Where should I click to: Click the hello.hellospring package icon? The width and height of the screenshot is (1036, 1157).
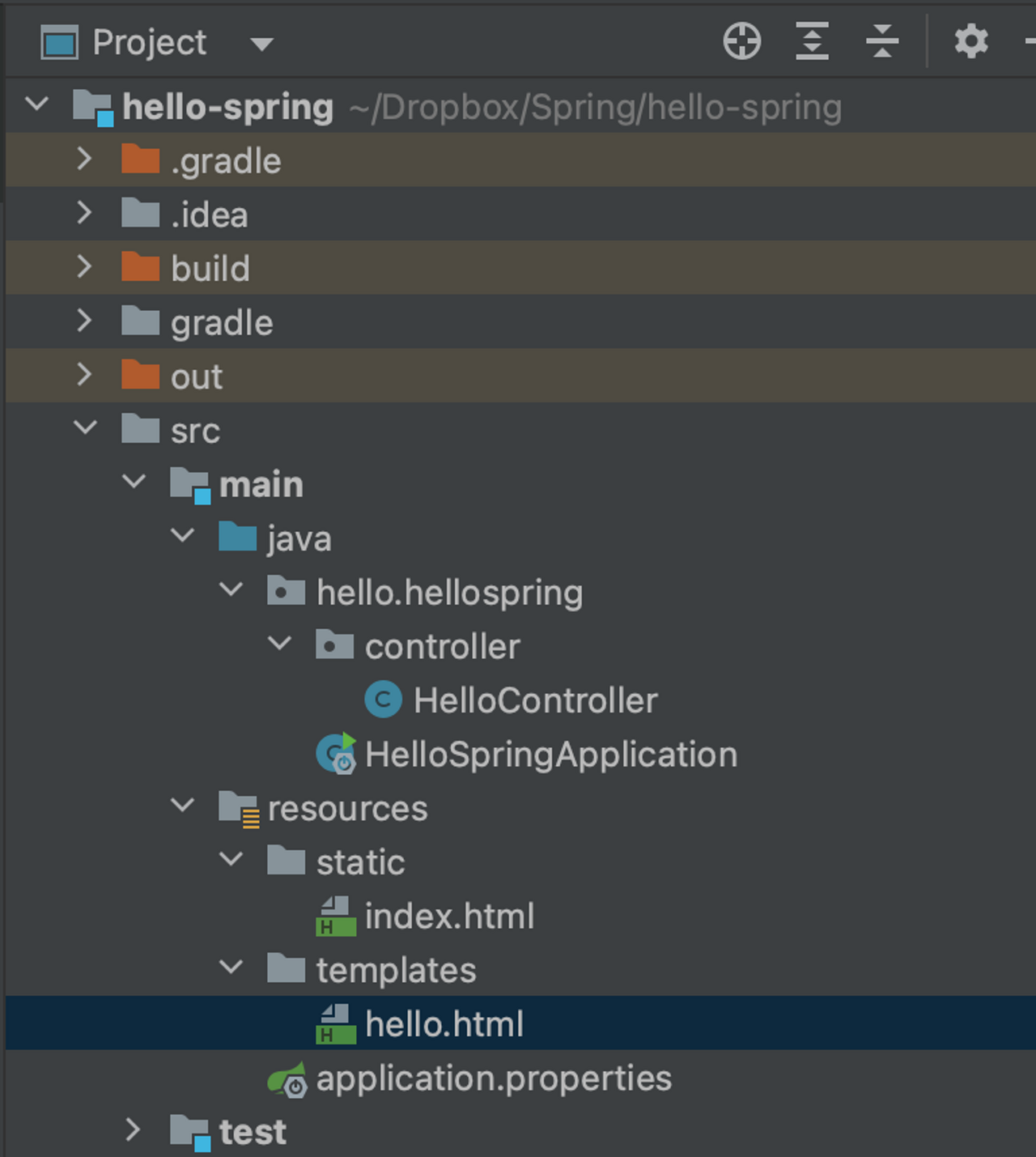pyautogui.click(x=286, y=591)
